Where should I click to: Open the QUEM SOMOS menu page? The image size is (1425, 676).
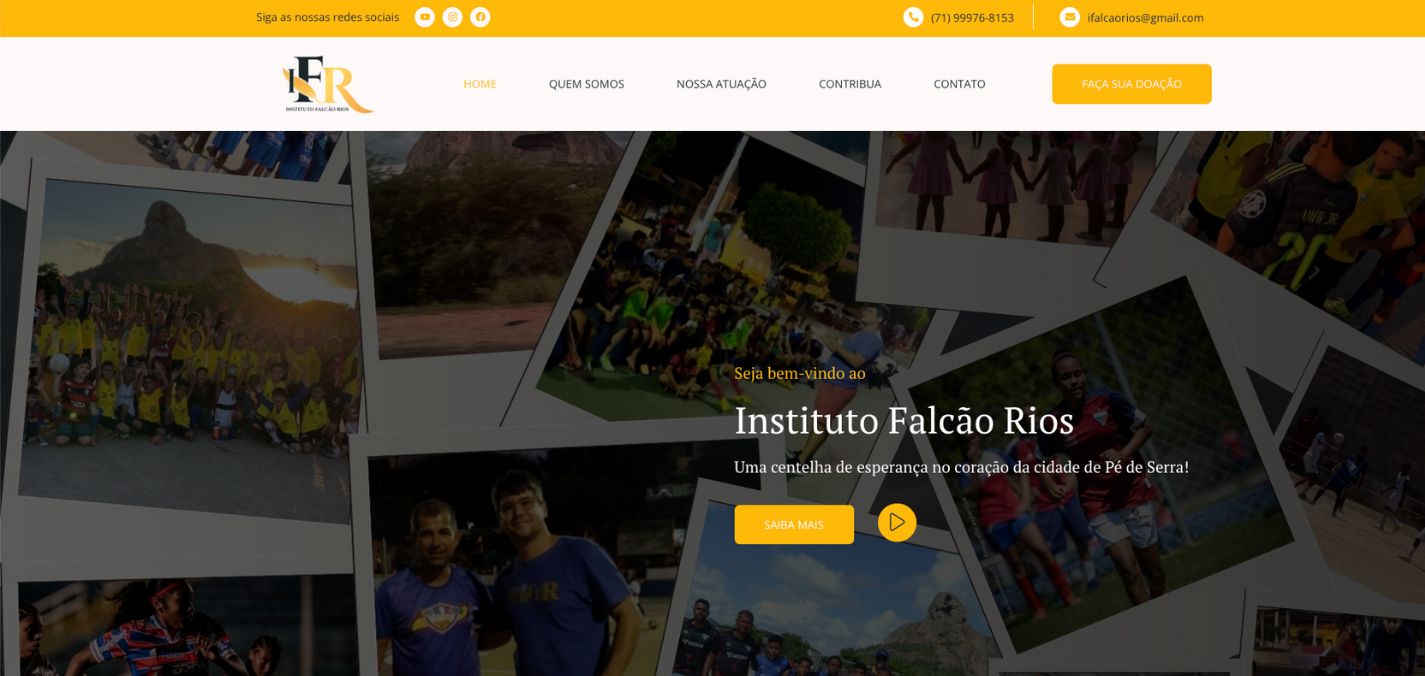tap(586, 84)
